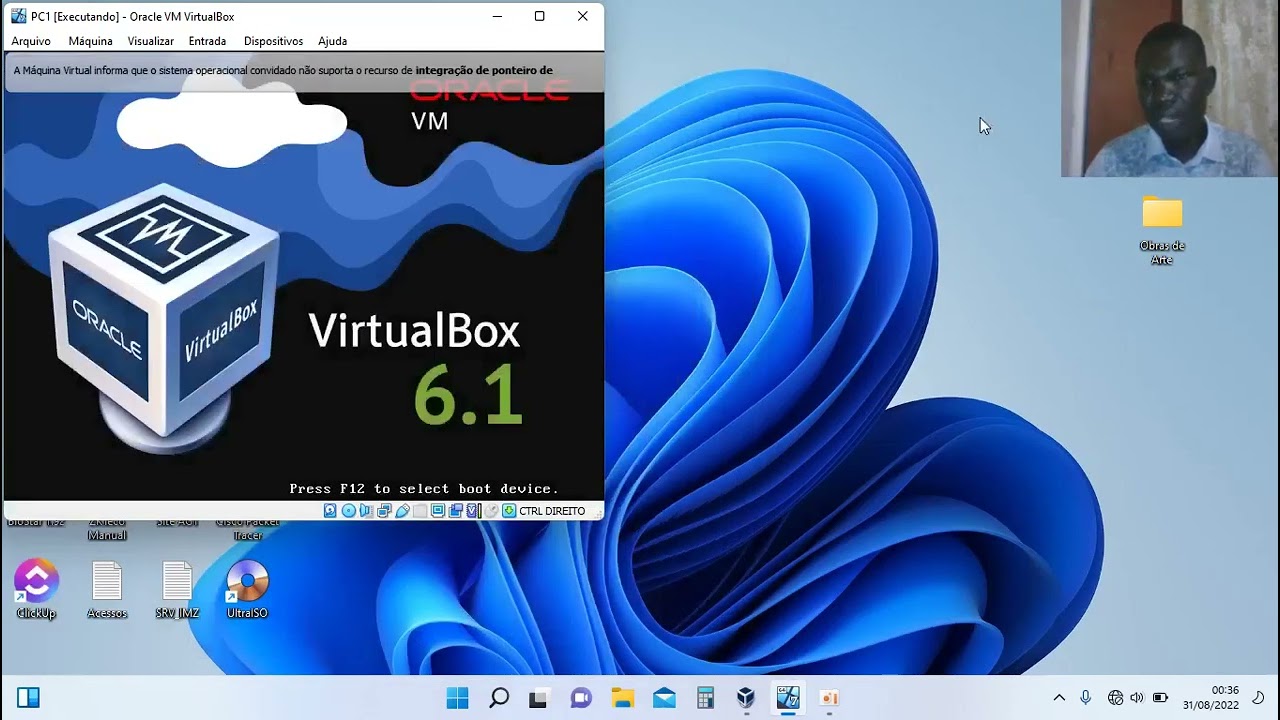Click the mouse integration indicator in VirtualBox status bar
The width and height of the screenshot is (1280, 720).
(x=491, y=511)
